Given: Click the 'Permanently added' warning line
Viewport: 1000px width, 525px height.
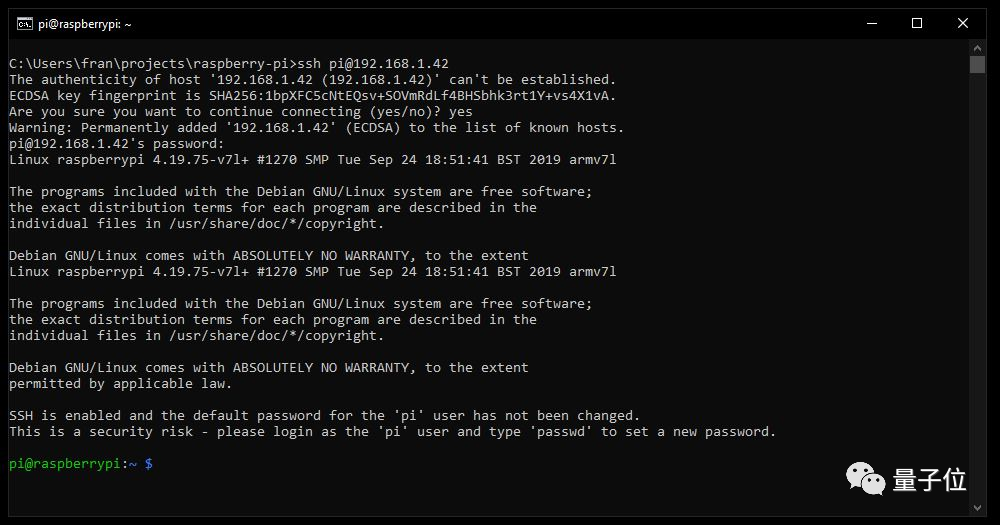Looking at the screenshot, I should 316,128.
